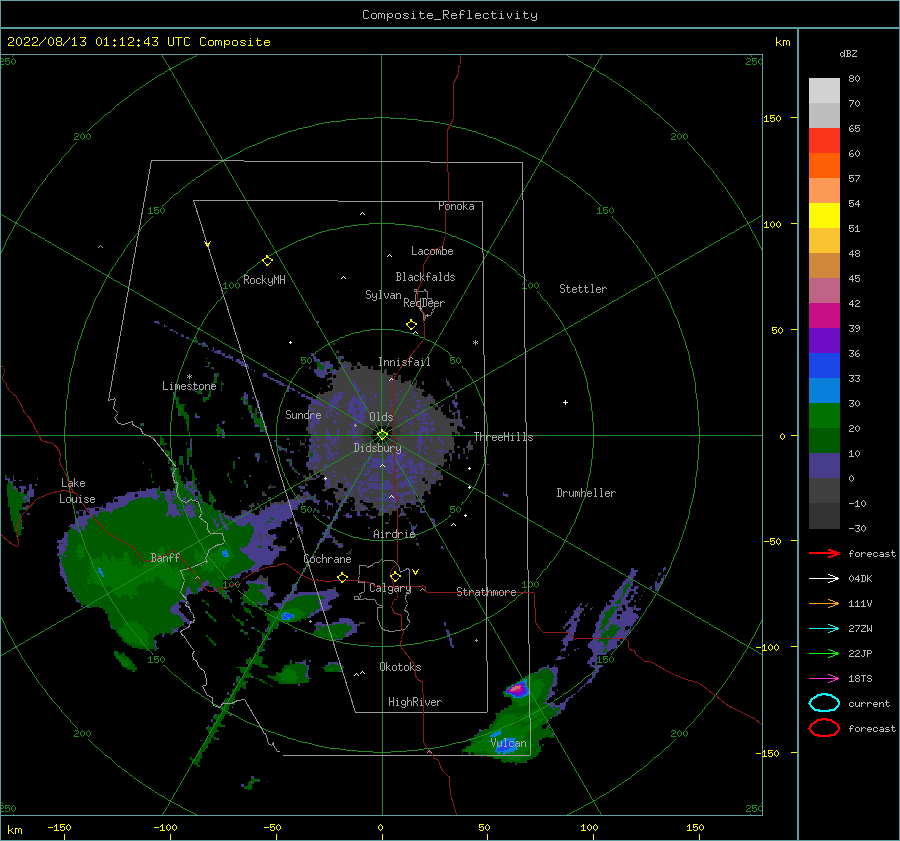Click the Airdrie label
The width and height of the screenshot is (900, 841).
point(394,534)
